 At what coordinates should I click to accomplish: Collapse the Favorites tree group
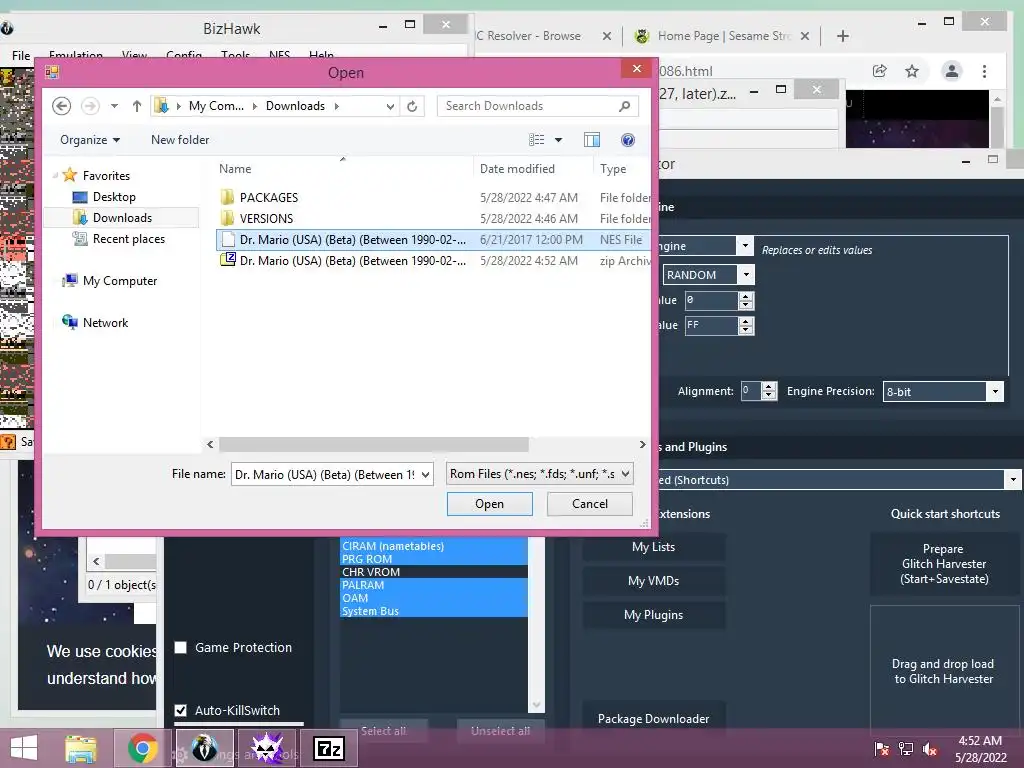(x=55, y=176)
